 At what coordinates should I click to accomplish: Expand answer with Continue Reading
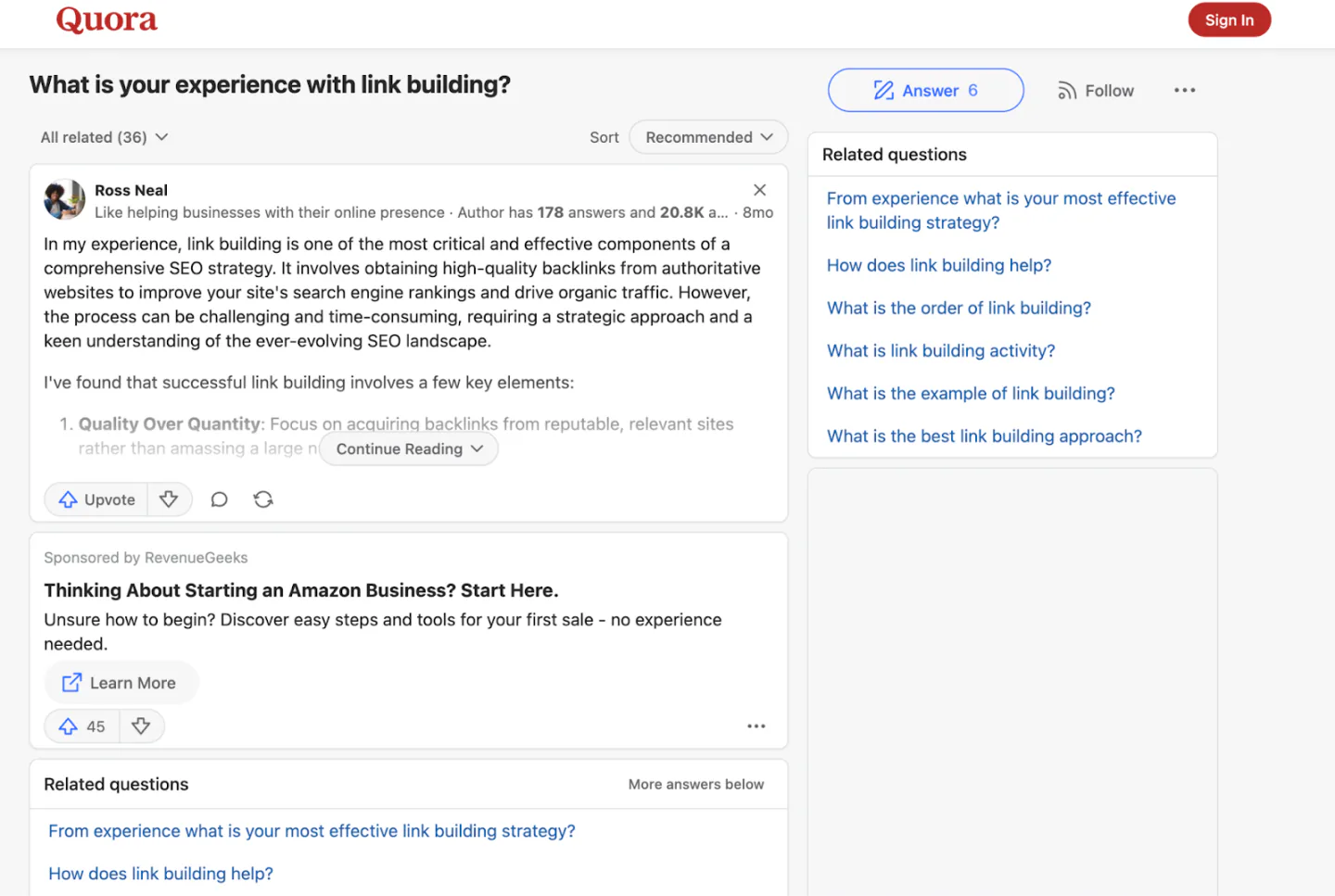409,448
